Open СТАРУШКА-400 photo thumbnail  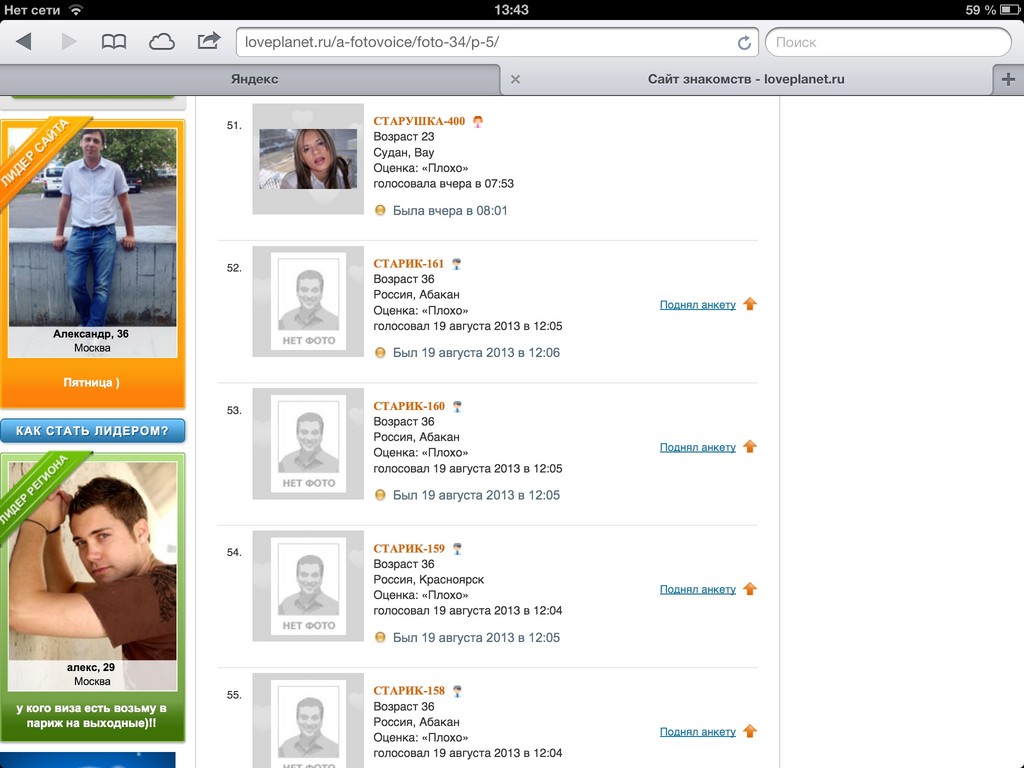point(308,159)
